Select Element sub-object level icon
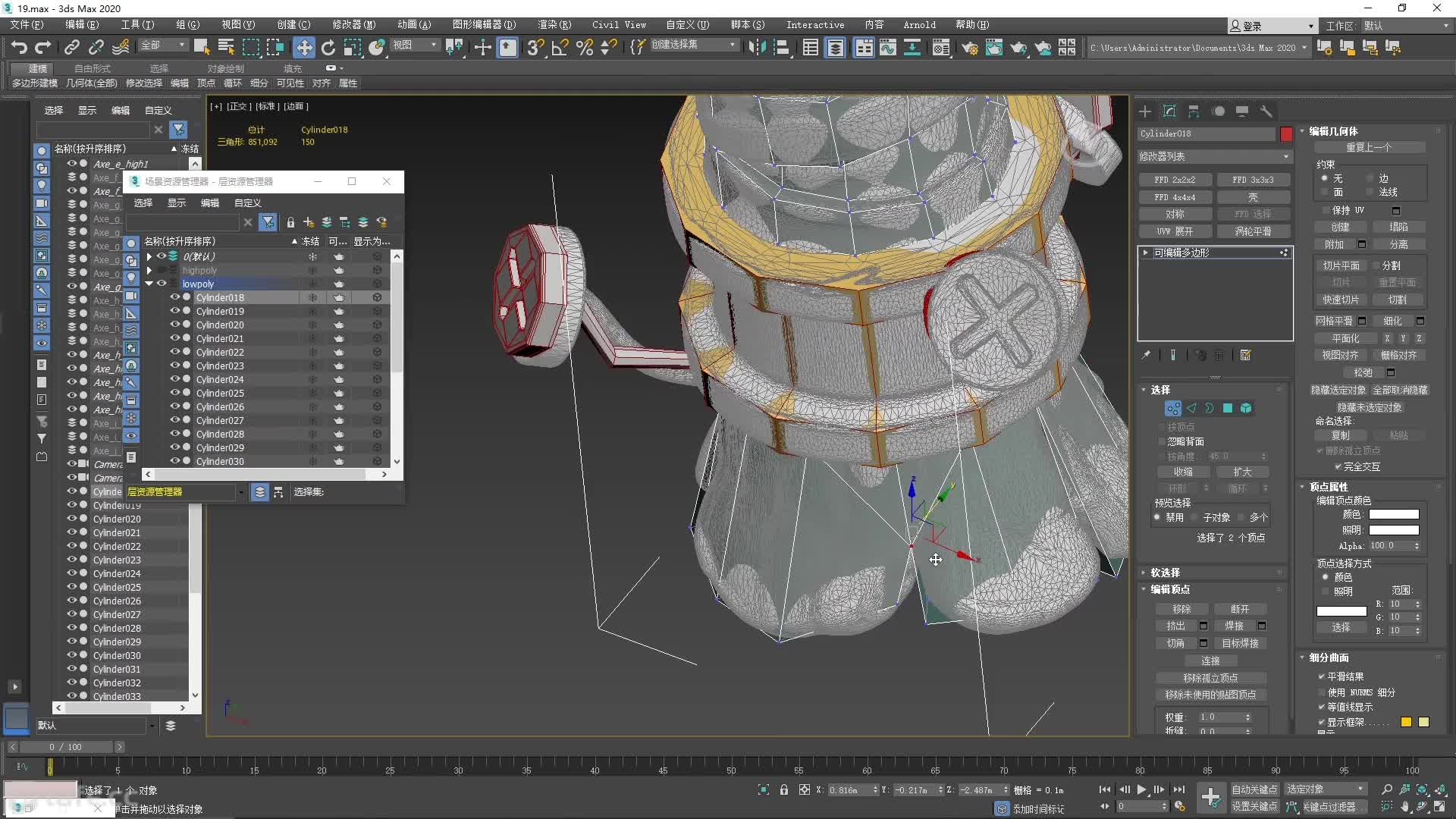 click(x=1246, y=409)
